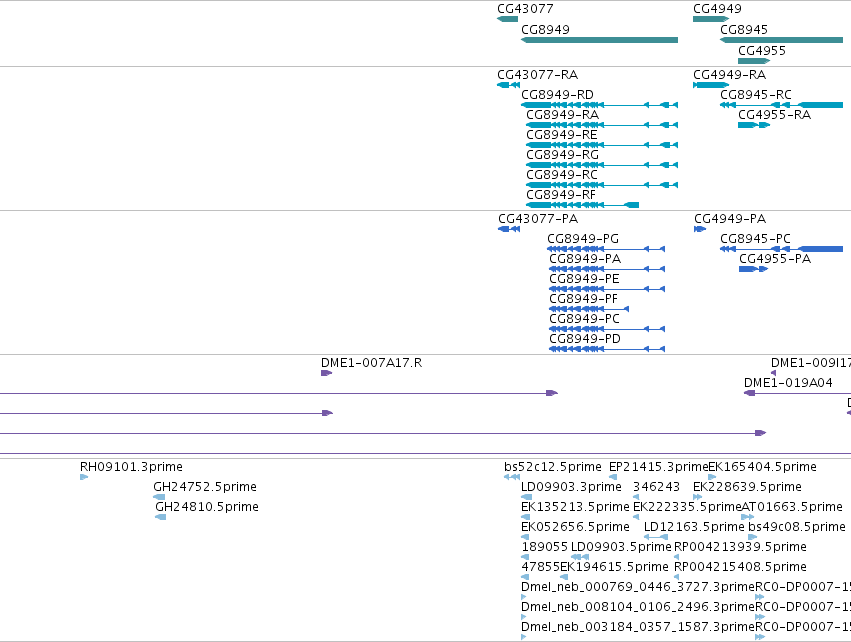This screenshot has width=851, height=642.
Task: Click EST GH24752.5prime
Action: pos(205,487)
